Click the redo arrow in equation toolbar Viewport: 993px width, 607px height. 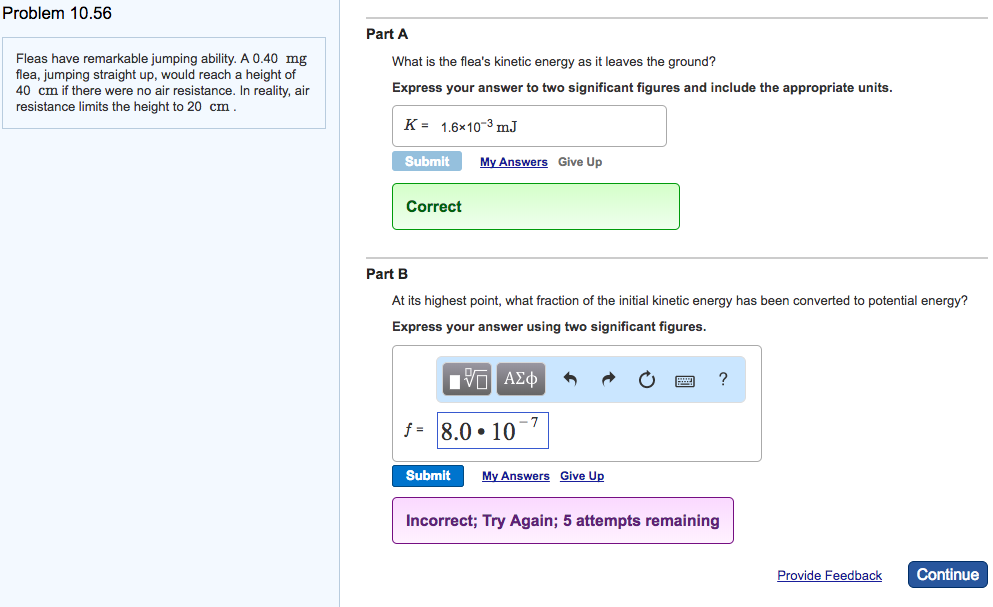coord(608,379)
